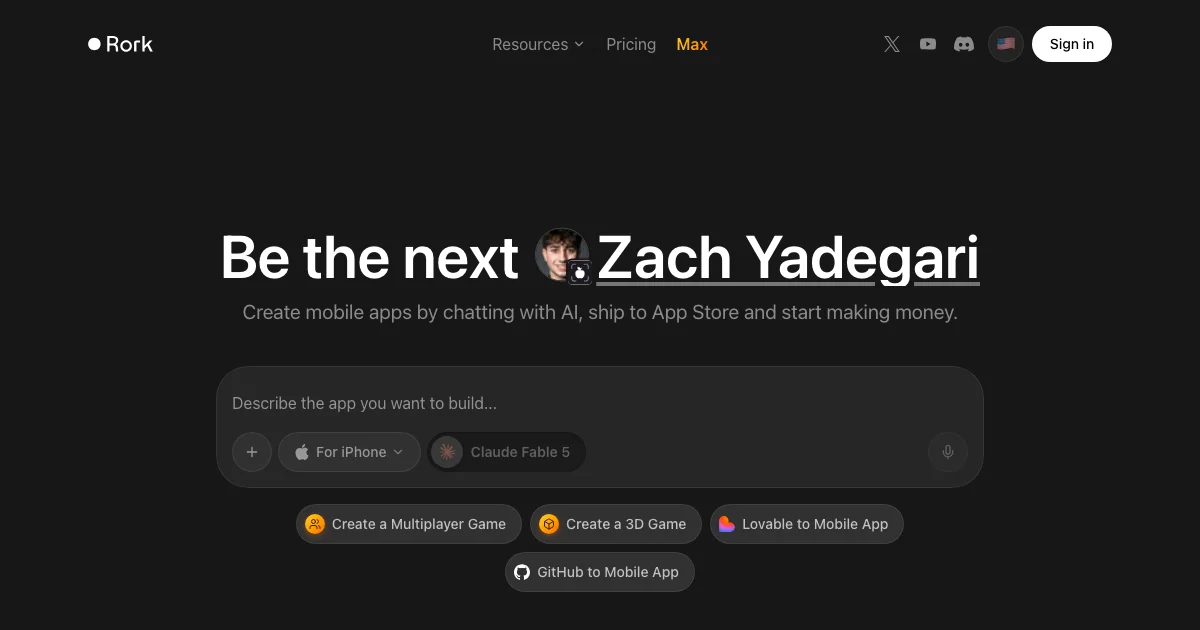Go to the Pricing page
The image size is (1200, 630).
point(631,44)
